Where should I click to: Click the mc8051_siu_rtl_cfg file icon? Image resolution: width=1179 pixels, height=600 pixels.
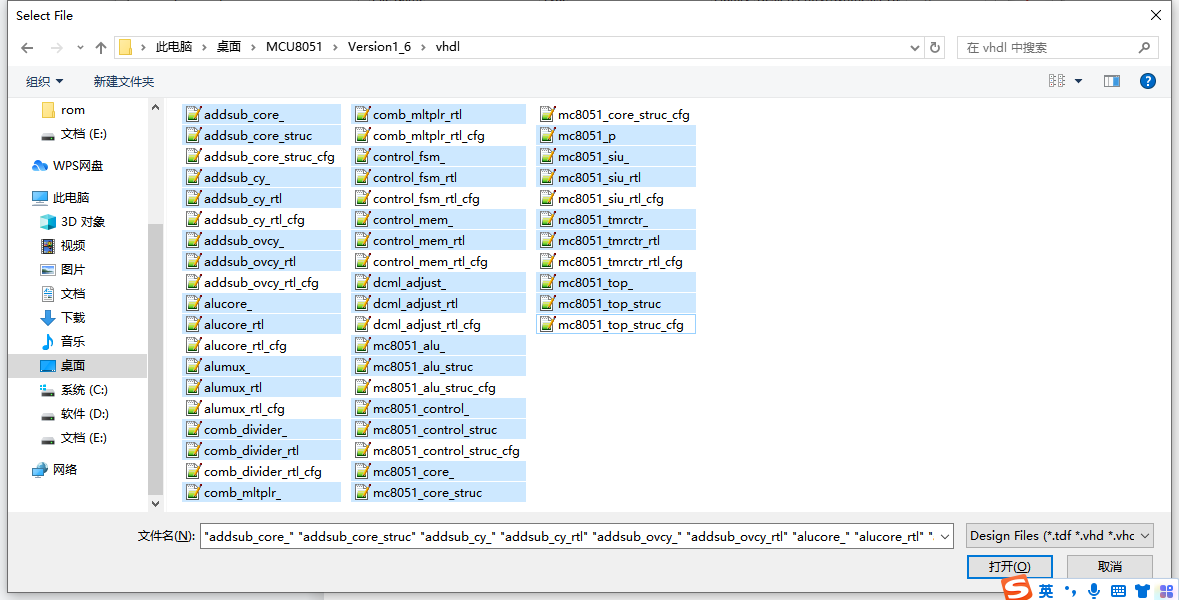547,198
